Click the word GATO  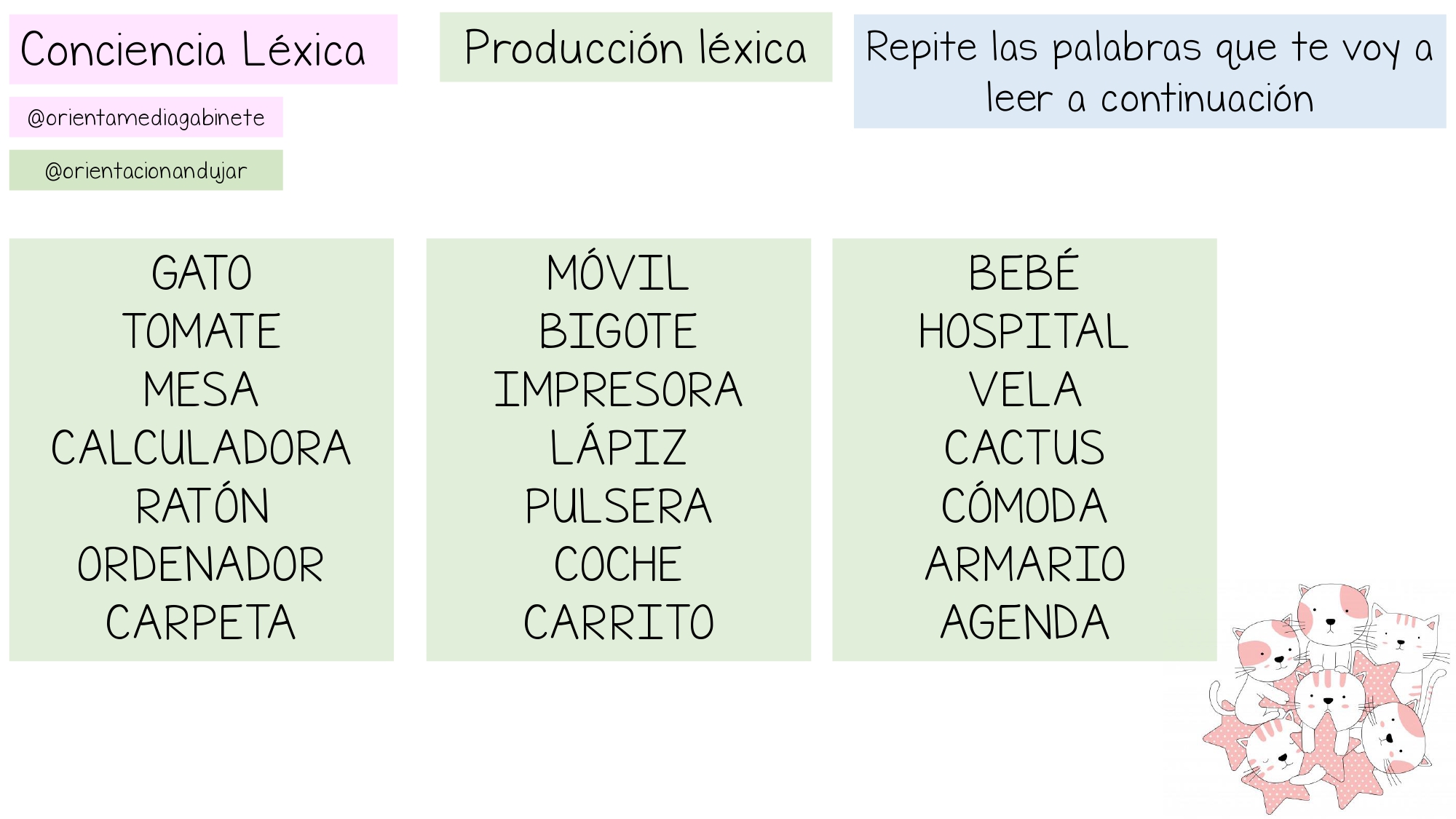[202, 273]
